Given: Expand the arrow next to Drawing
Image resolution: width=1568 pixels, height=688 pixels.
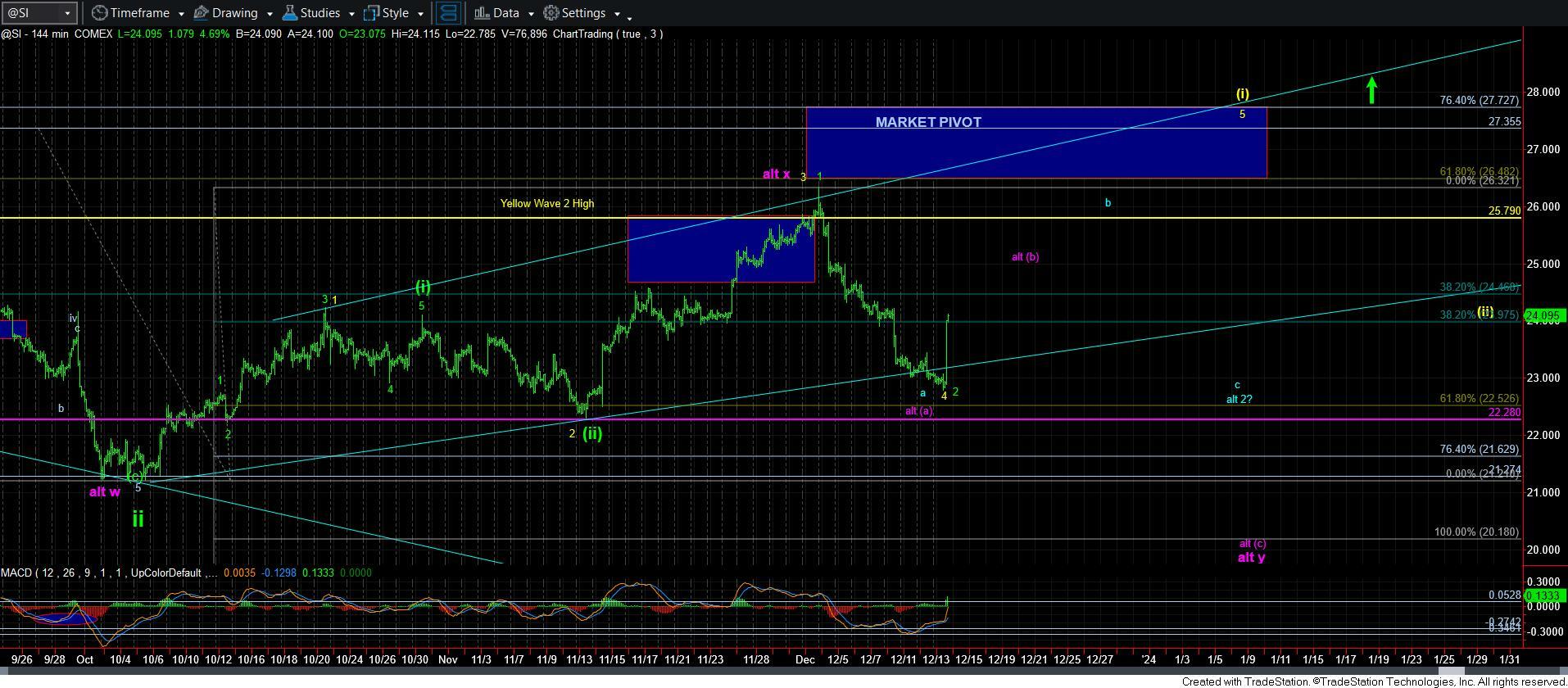Looking at the screenshot, I should point(268,14).
